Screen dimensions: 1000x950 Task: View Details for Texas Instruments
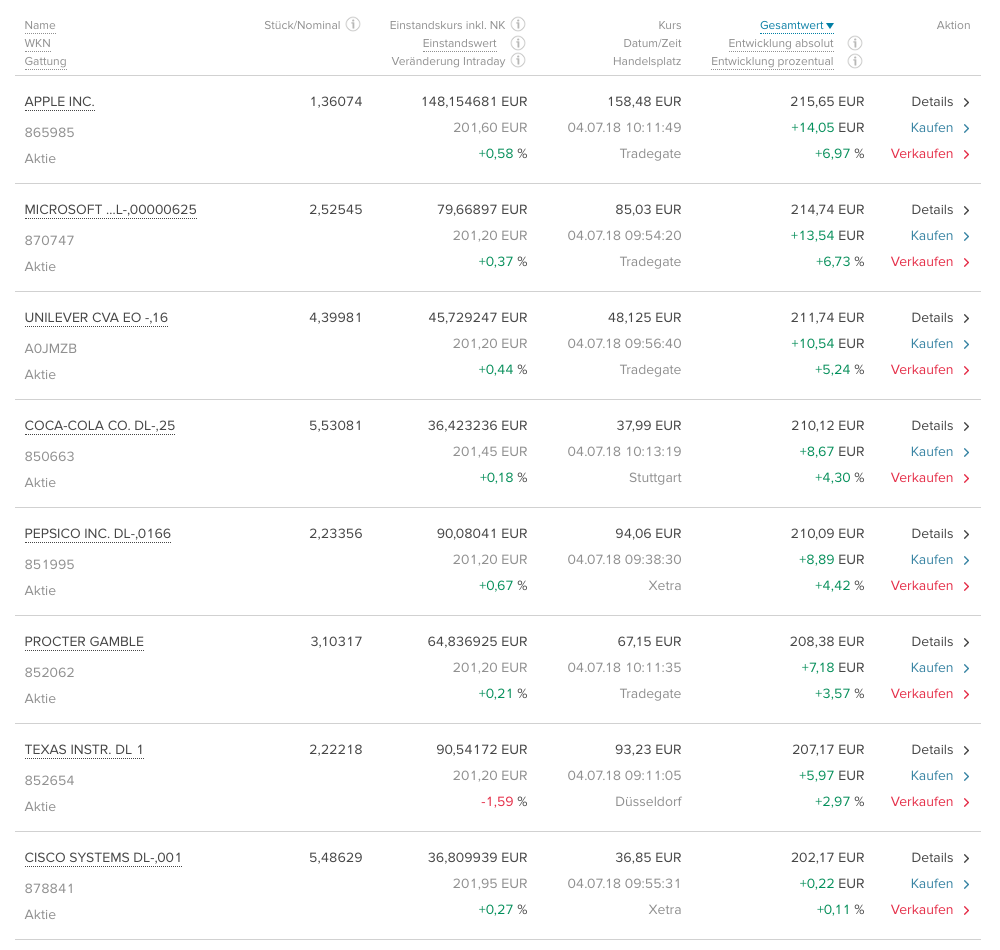(x=941, y=750)
